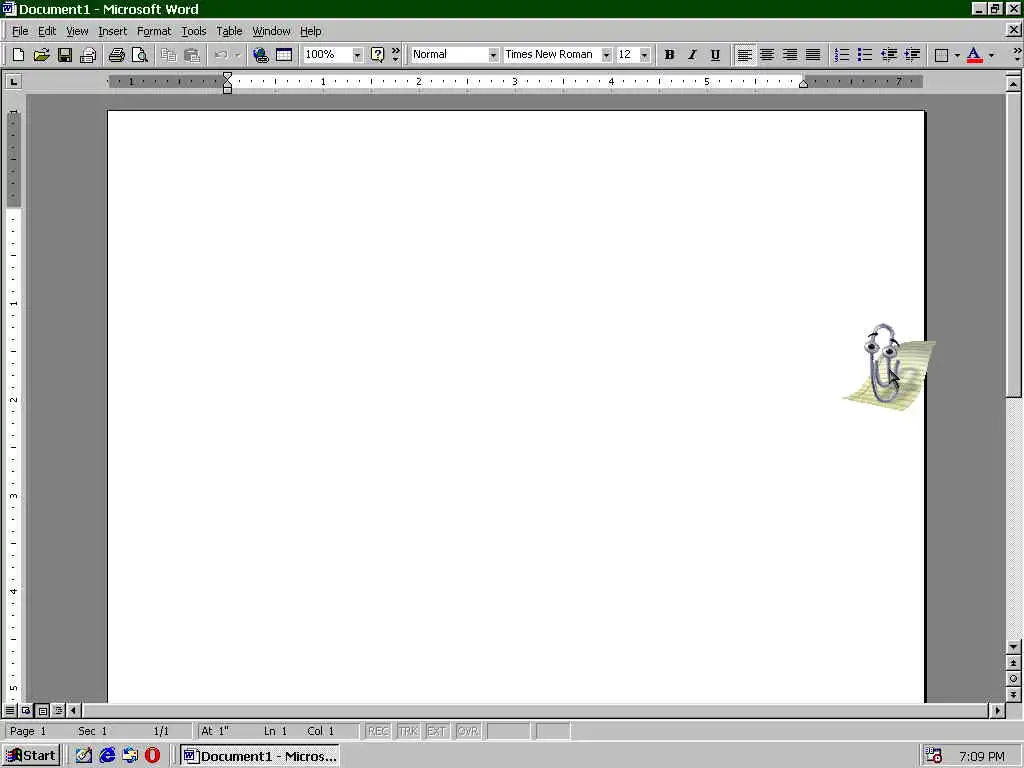Expand the border style dropdown arrow

coord(957,55)
